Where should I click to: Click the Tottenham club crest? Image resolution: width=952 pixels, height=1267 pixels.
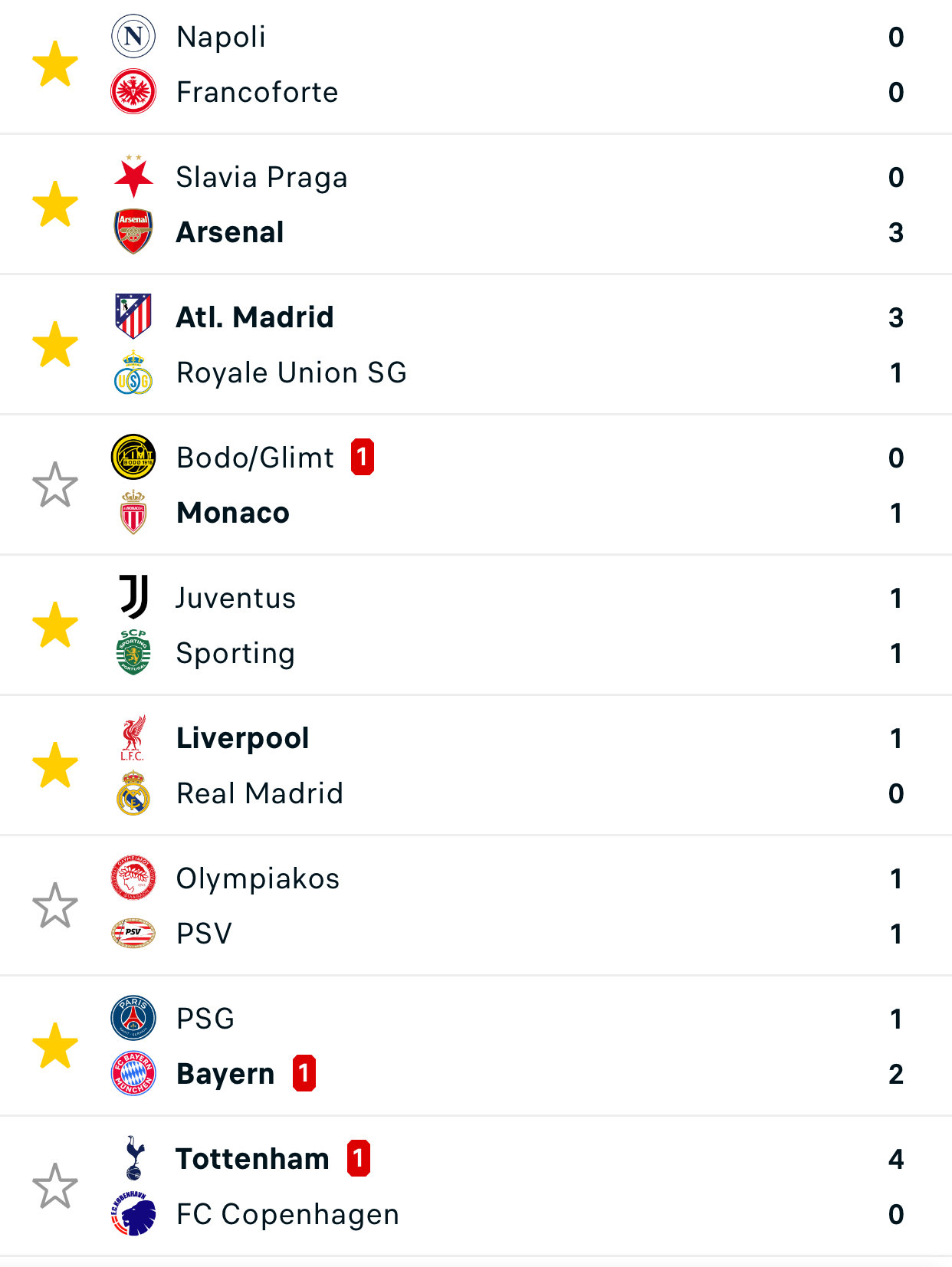[x=133, y=1158]
